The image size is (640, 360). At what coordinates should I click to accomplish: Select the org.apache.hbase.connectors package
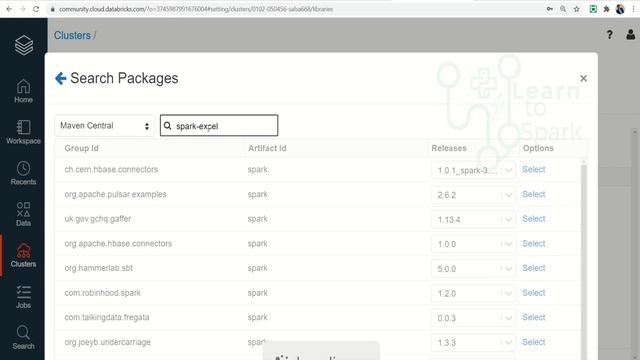533,244
